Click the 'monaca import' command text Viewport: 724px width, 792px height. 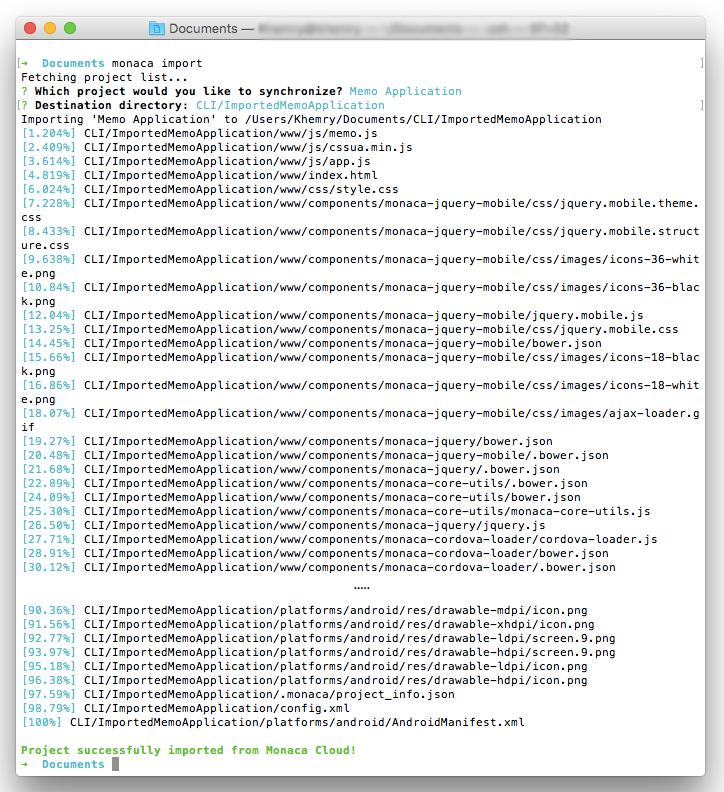click(x=157, y=64)
